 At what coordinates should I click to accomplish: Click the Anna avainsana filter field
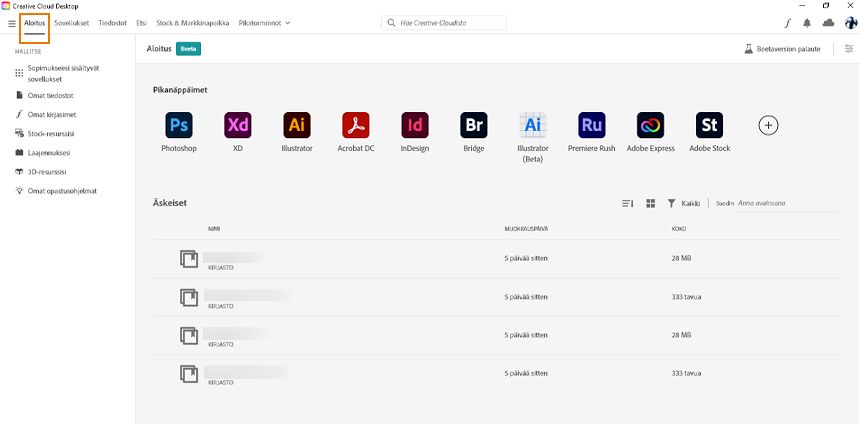coord(787,203)
